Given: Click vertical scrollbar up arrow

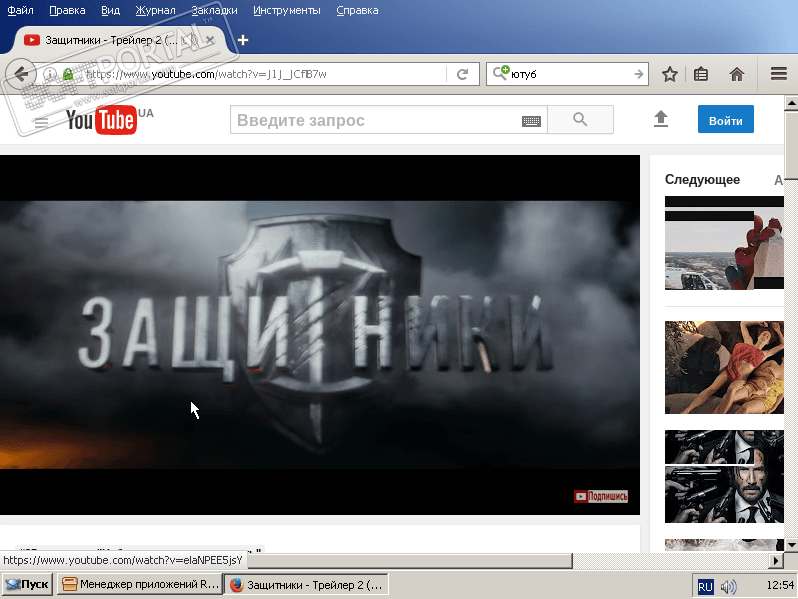Looking at the screenshot, I should (791, 103).
